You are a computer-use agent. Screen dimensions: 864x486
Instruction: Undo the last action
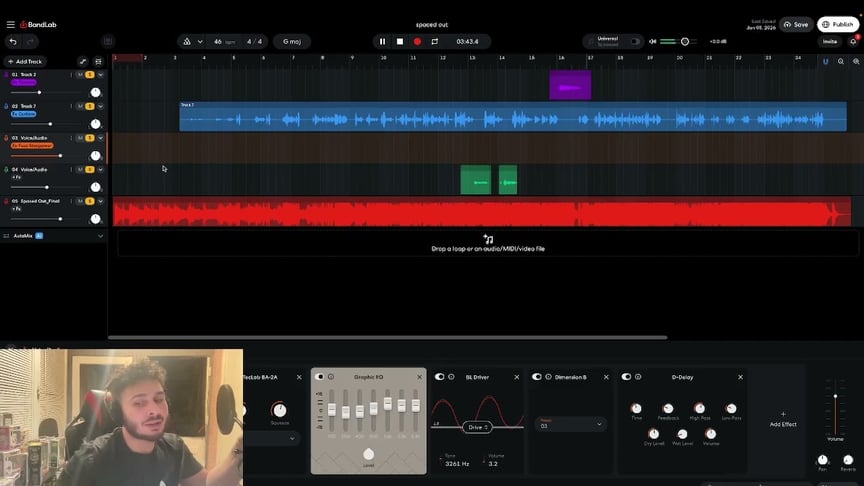pos(13,41)
